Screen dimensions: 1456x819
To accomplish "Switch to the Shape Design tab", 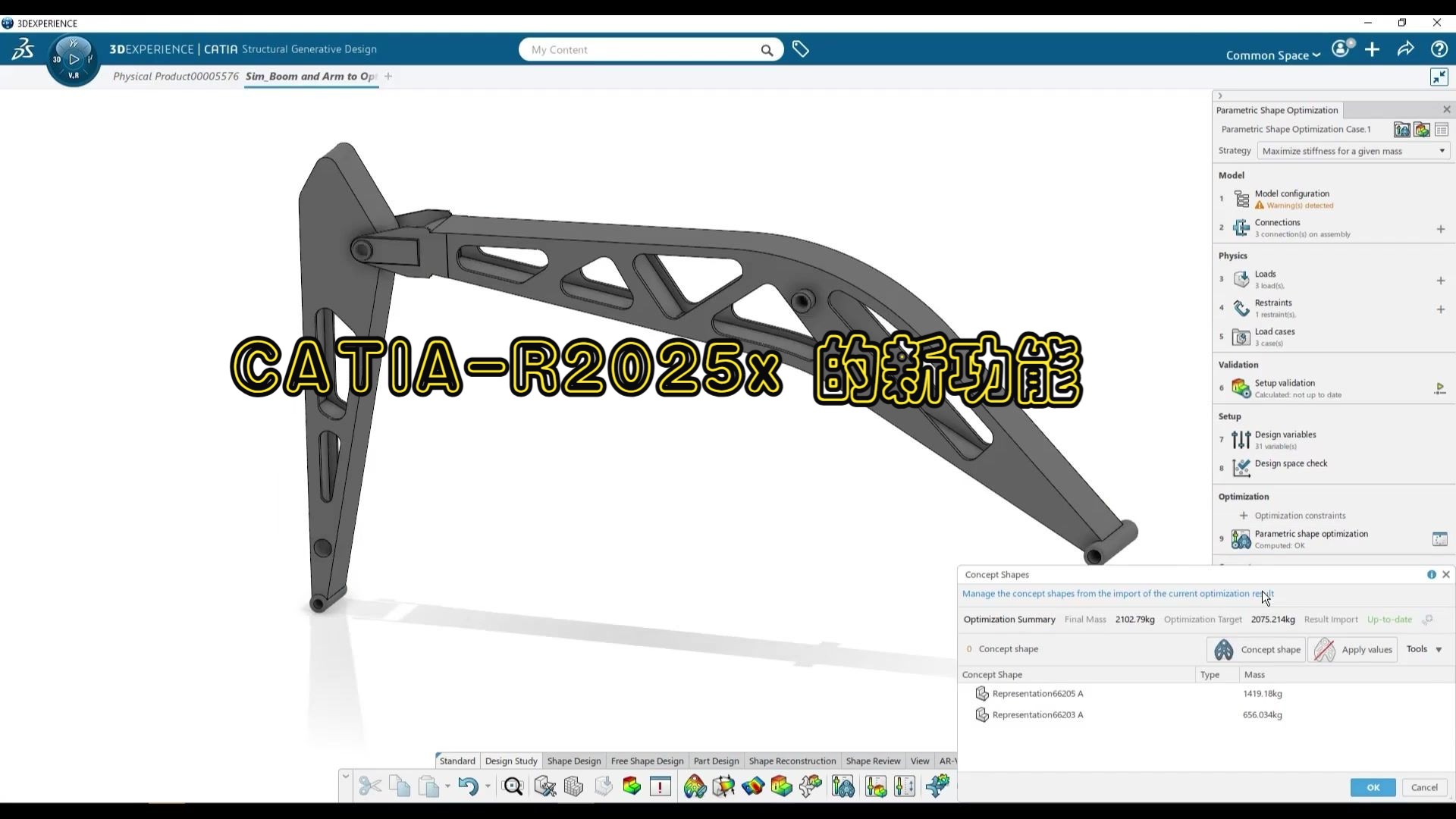I will 574,761.
